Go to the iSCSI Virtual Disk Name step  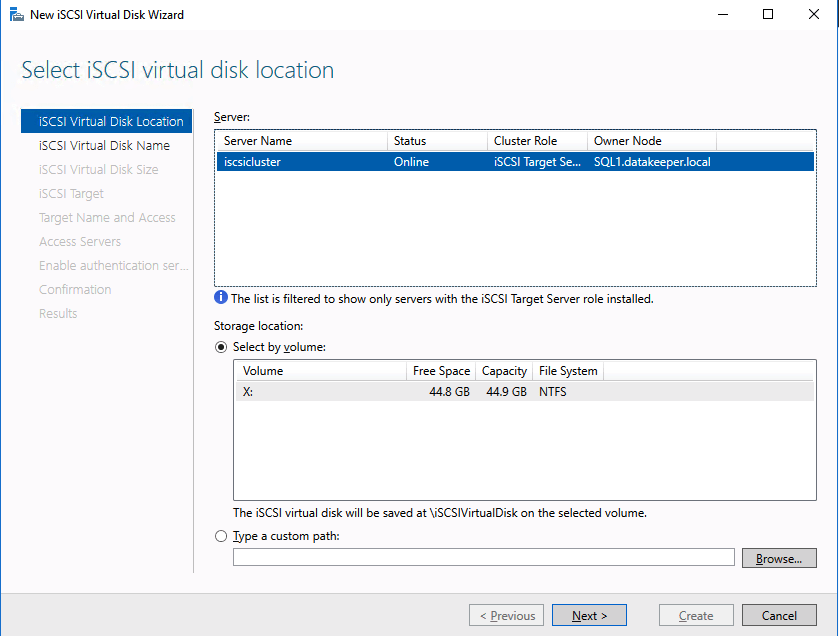pyautogui.click(x=104, y=146)
